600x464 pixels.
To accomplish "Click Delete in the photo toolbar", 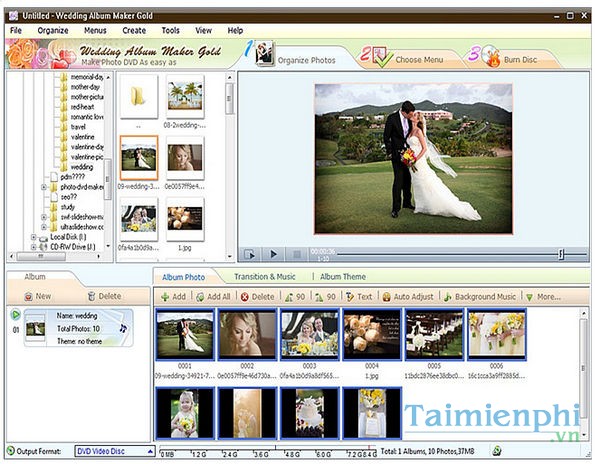I will pos(258,296).
